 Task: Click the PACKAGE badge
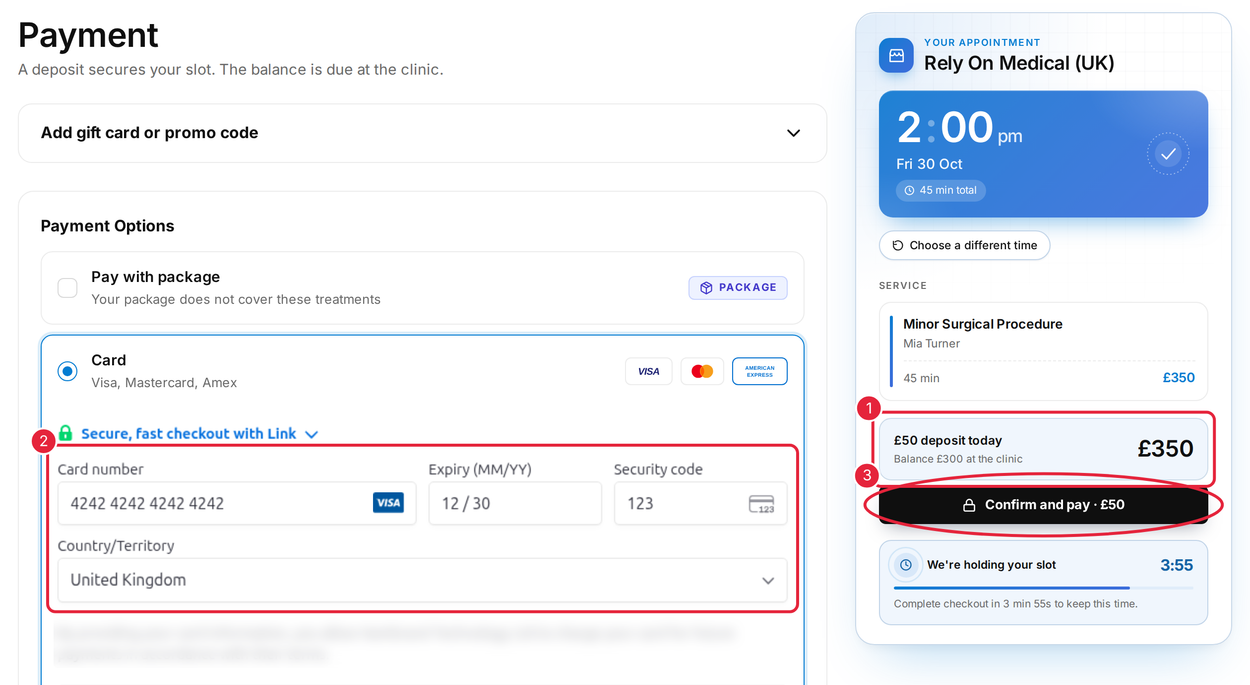point(738,288)
